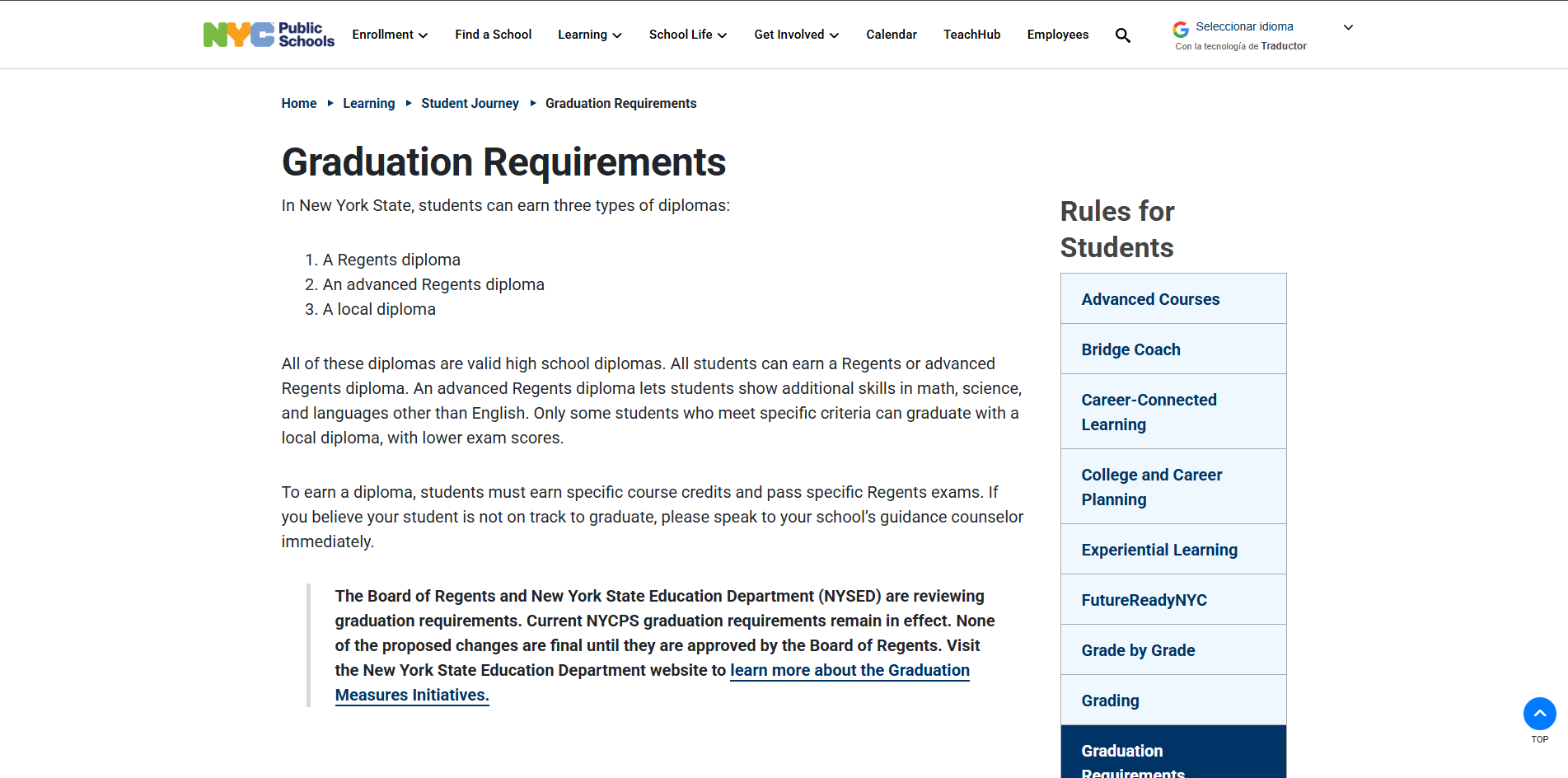This screenshot has height=778, width=1568.
Task: Click the Learning breadcrumb link
Action: pyautogui.click(x=368, y=103)
